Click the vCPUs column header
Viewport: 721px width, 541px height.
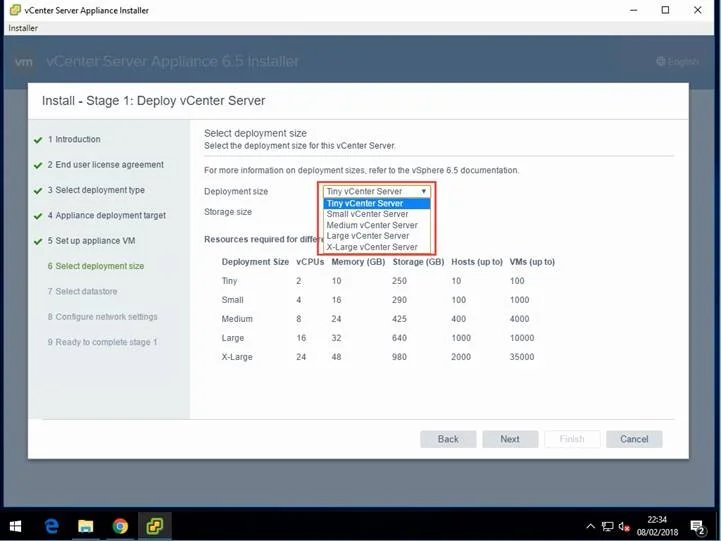310,262
